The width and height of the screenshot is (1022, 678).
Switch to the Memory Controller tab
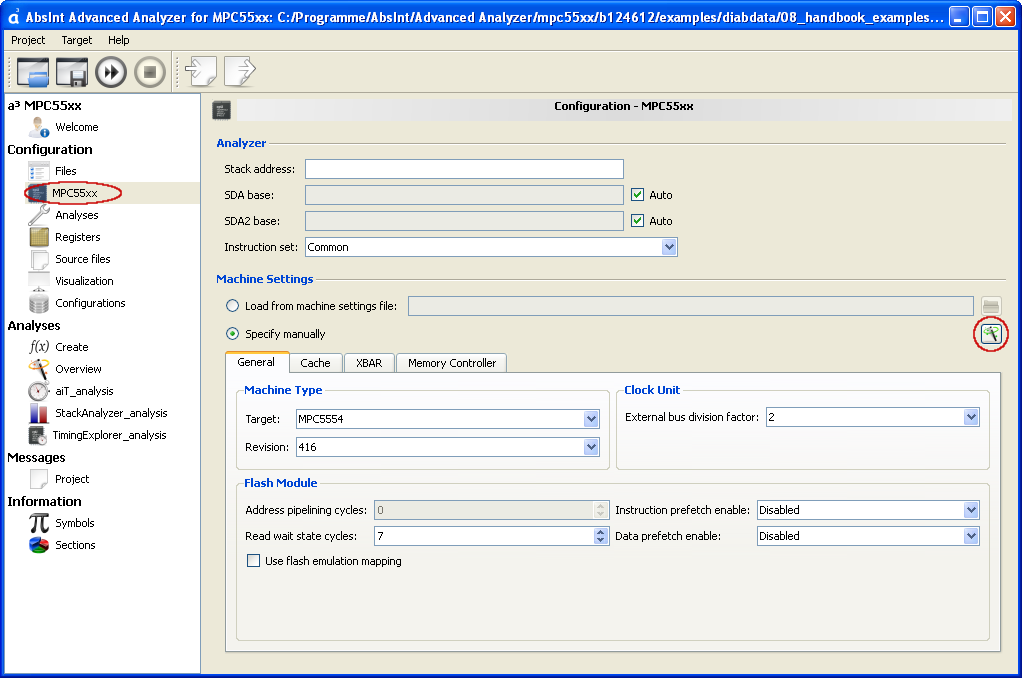click(452, 363)
